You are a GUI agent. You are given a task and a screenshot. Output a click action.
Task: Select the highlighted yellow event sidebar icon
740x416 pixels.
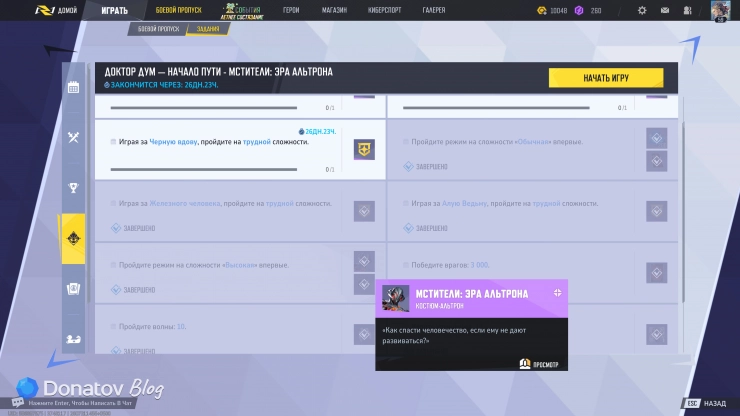pos(73,238)
